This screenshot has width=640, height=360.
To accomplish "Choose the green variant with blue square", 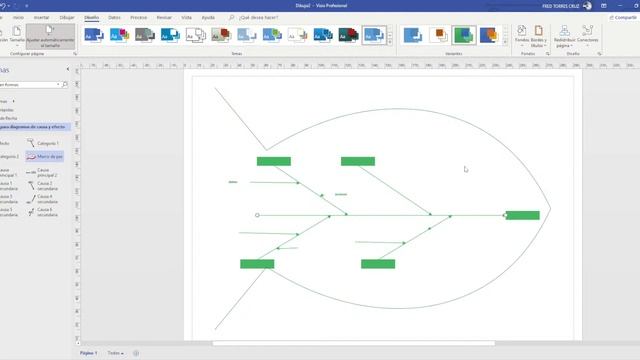I will tap(464, 36).
